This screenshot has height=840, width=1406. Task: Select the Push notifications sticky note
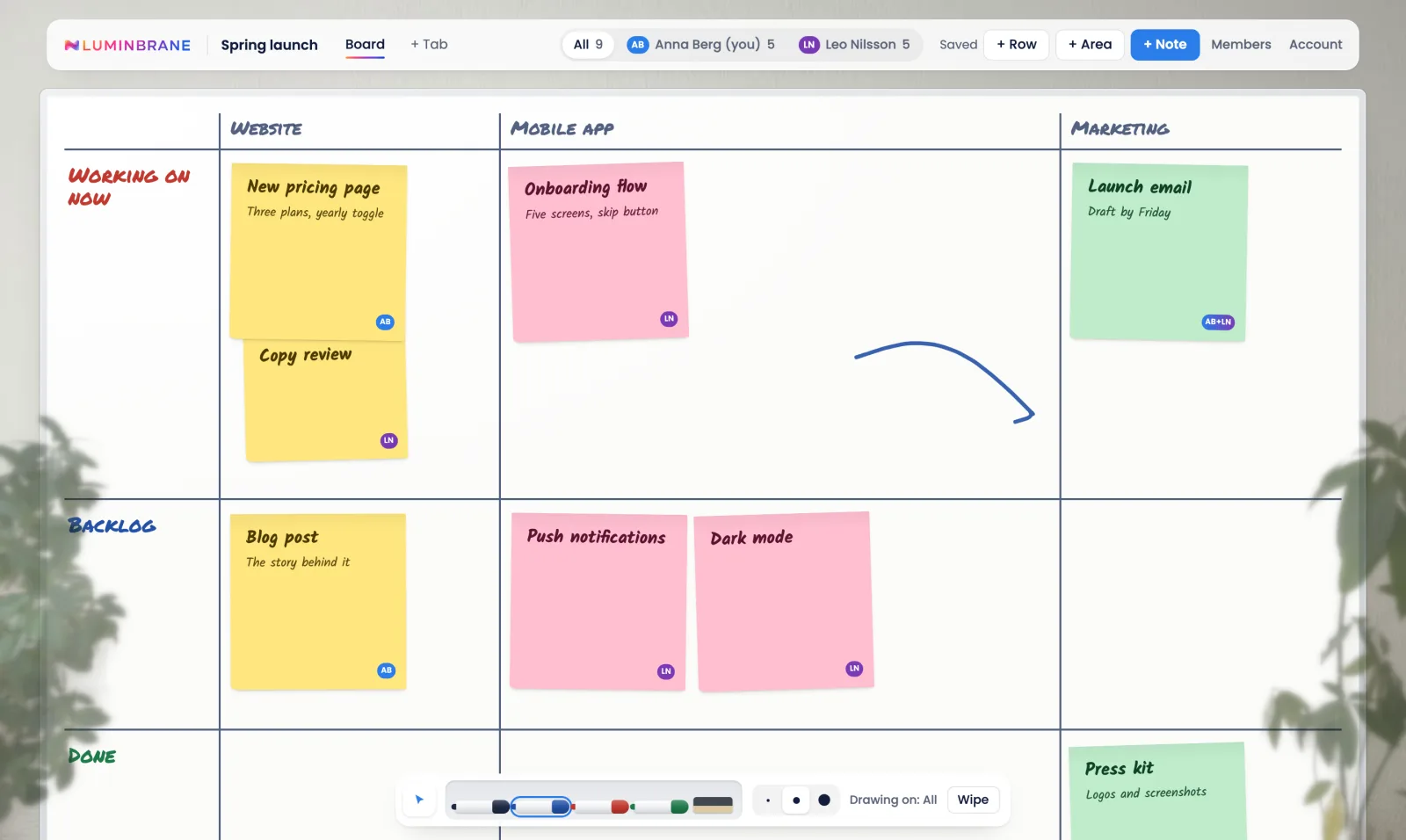coord(598,602)
